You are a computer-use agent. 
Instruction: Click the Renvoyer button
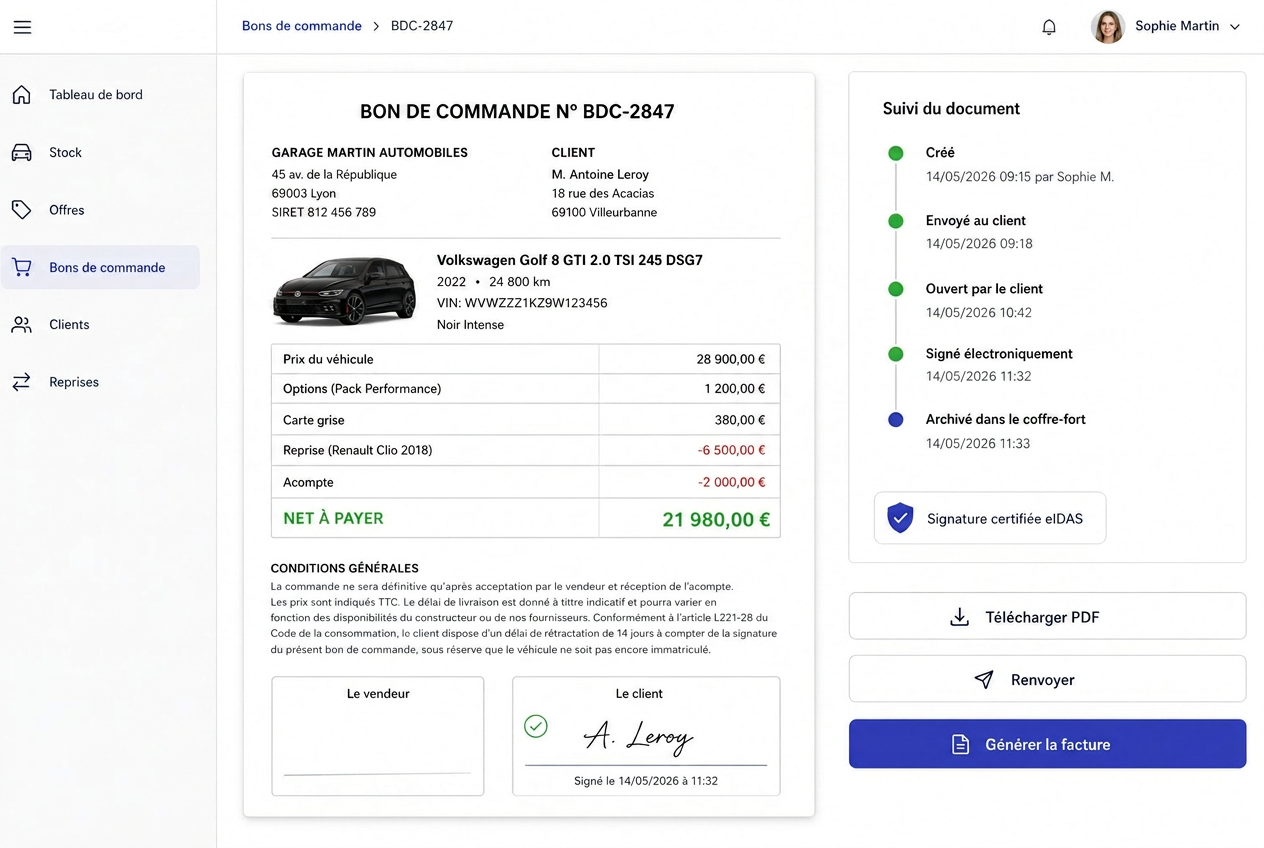[x=1047, y=679]
